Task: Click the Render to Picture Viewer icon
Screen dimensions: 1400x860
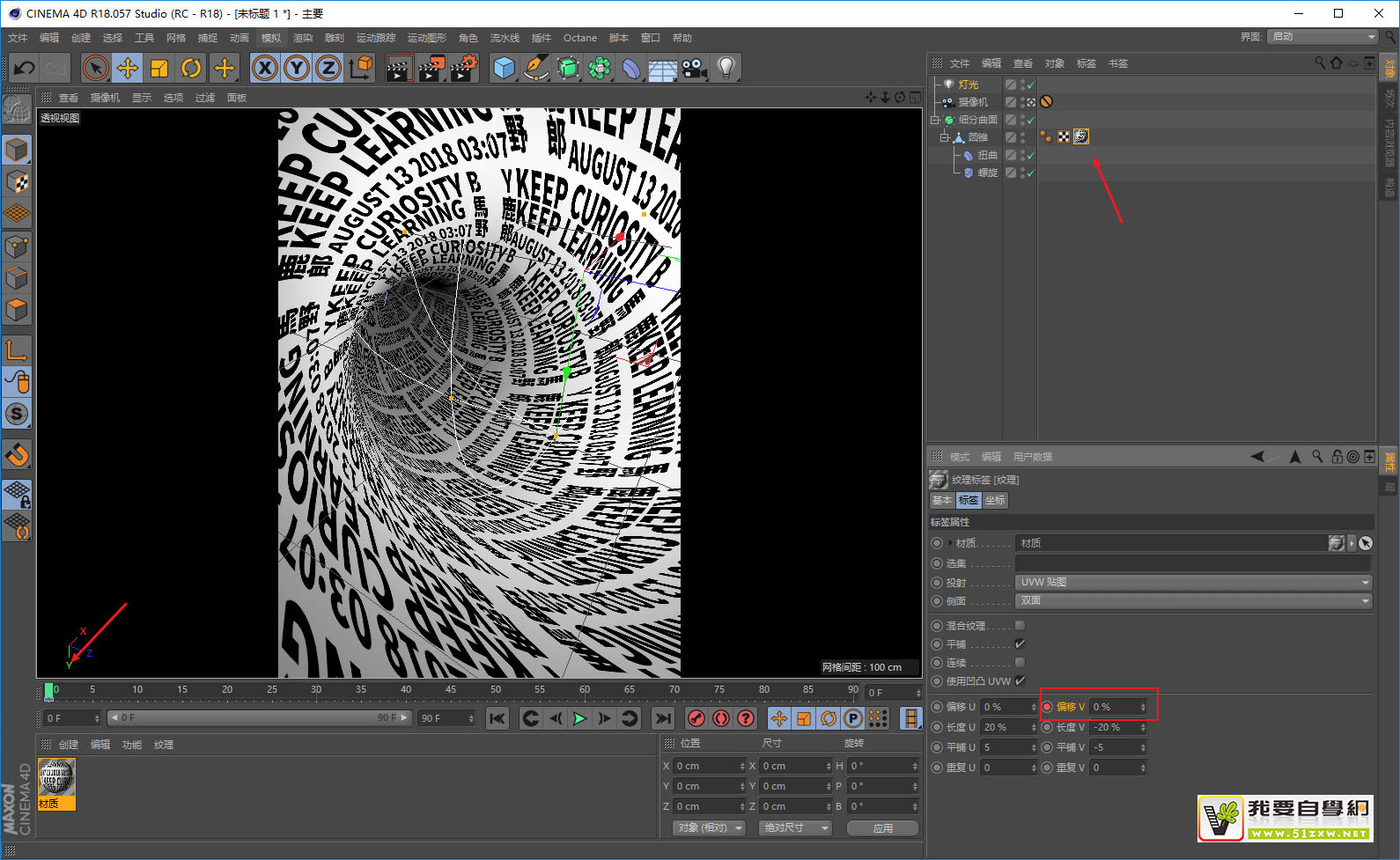Action: pyautogui.click(x=431, y=68)
